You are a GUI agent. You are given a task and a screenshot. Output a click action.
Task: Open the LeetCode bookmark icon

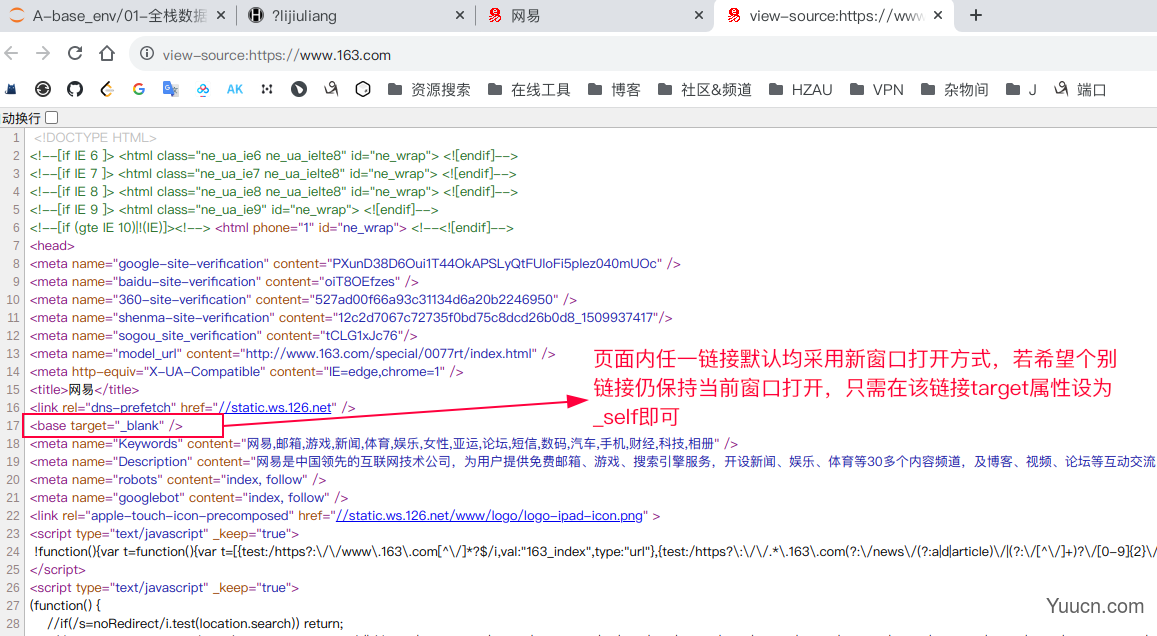point(107,89)
